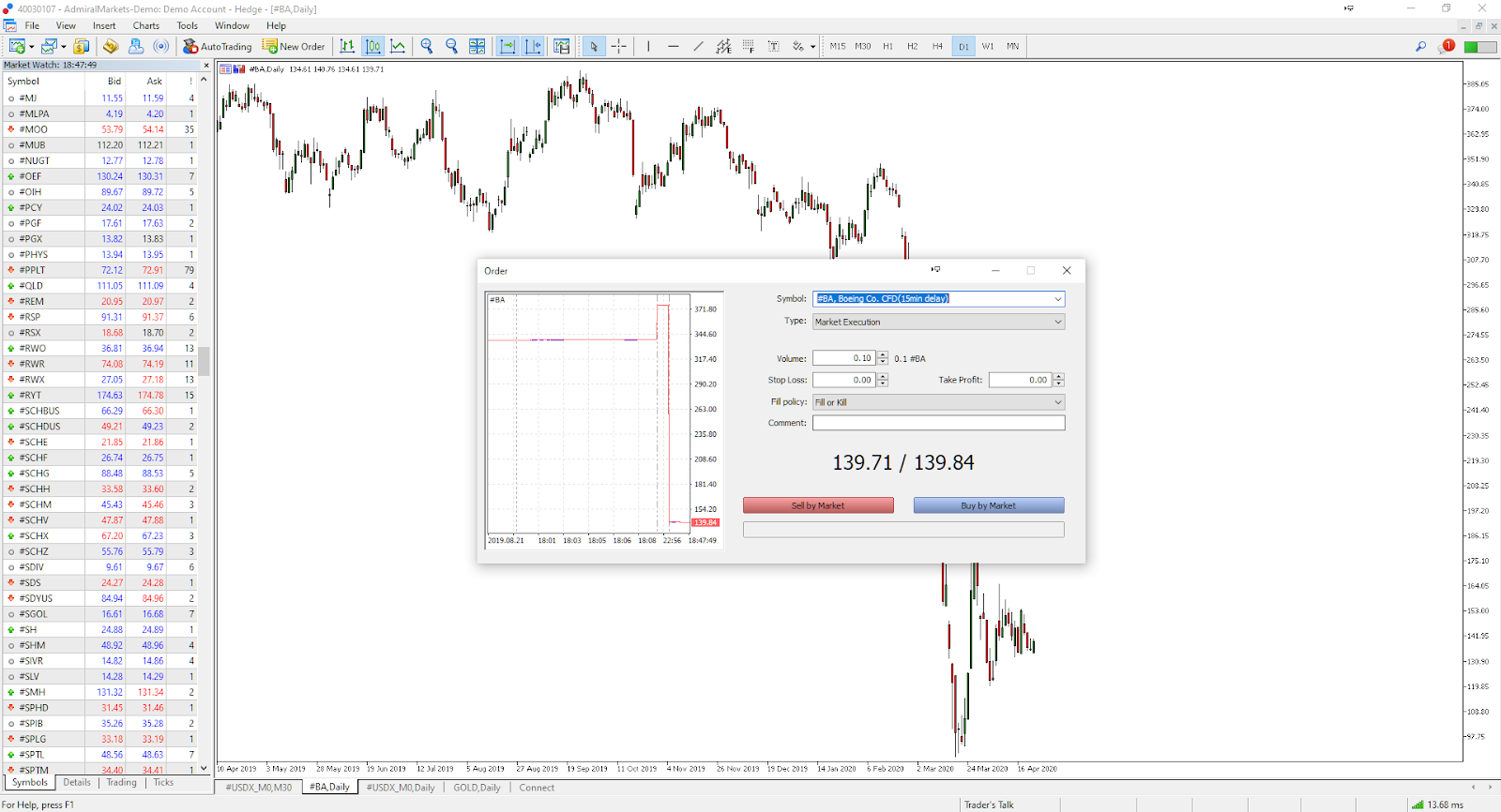
Task: Click the Market Watch vertical scrollbar thumb
Action: coord(204,361)
